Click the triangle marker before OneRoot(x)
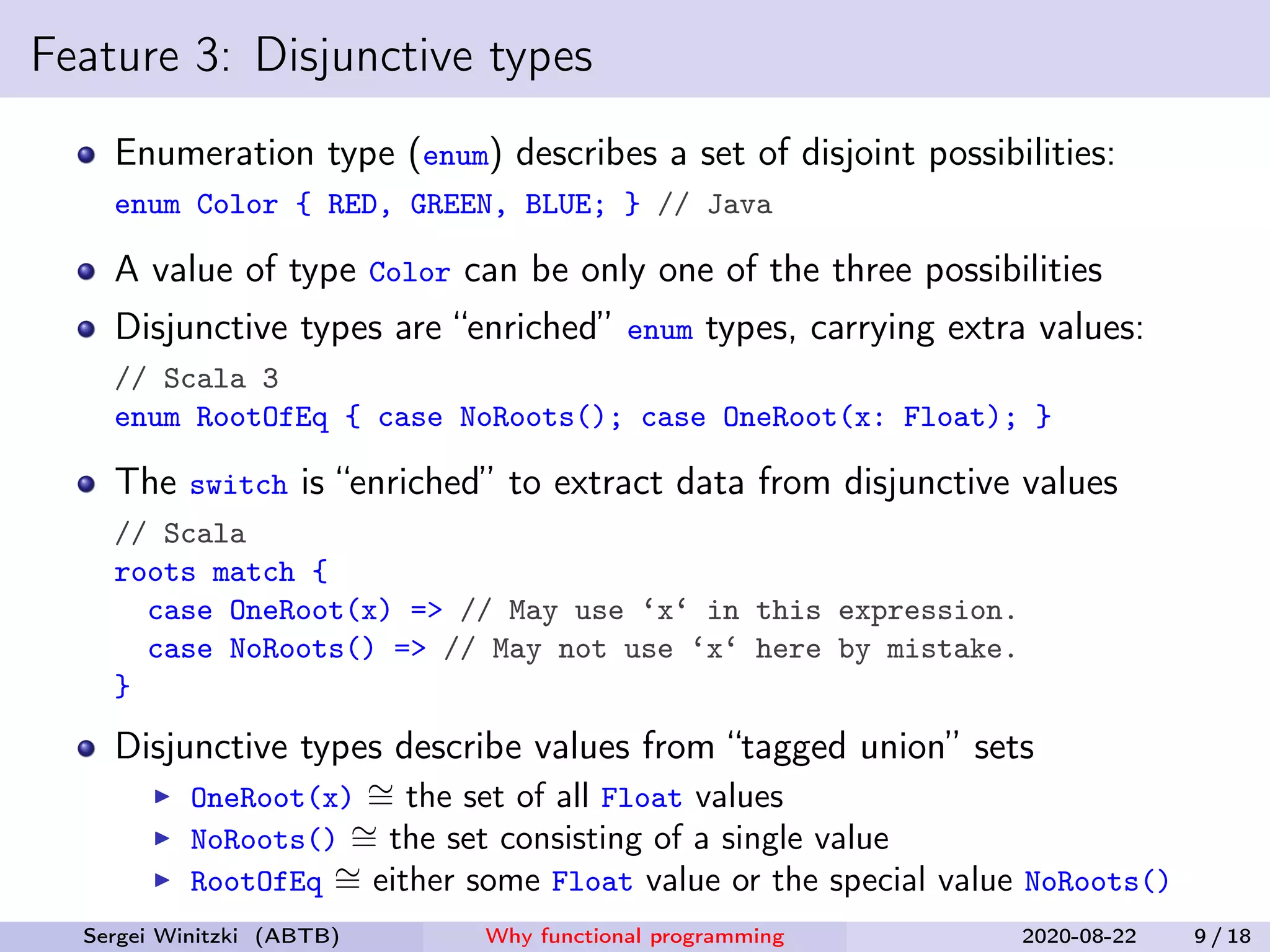This screenshot has height=952, width=1270. pyautogui.click(x=162, y=796)
